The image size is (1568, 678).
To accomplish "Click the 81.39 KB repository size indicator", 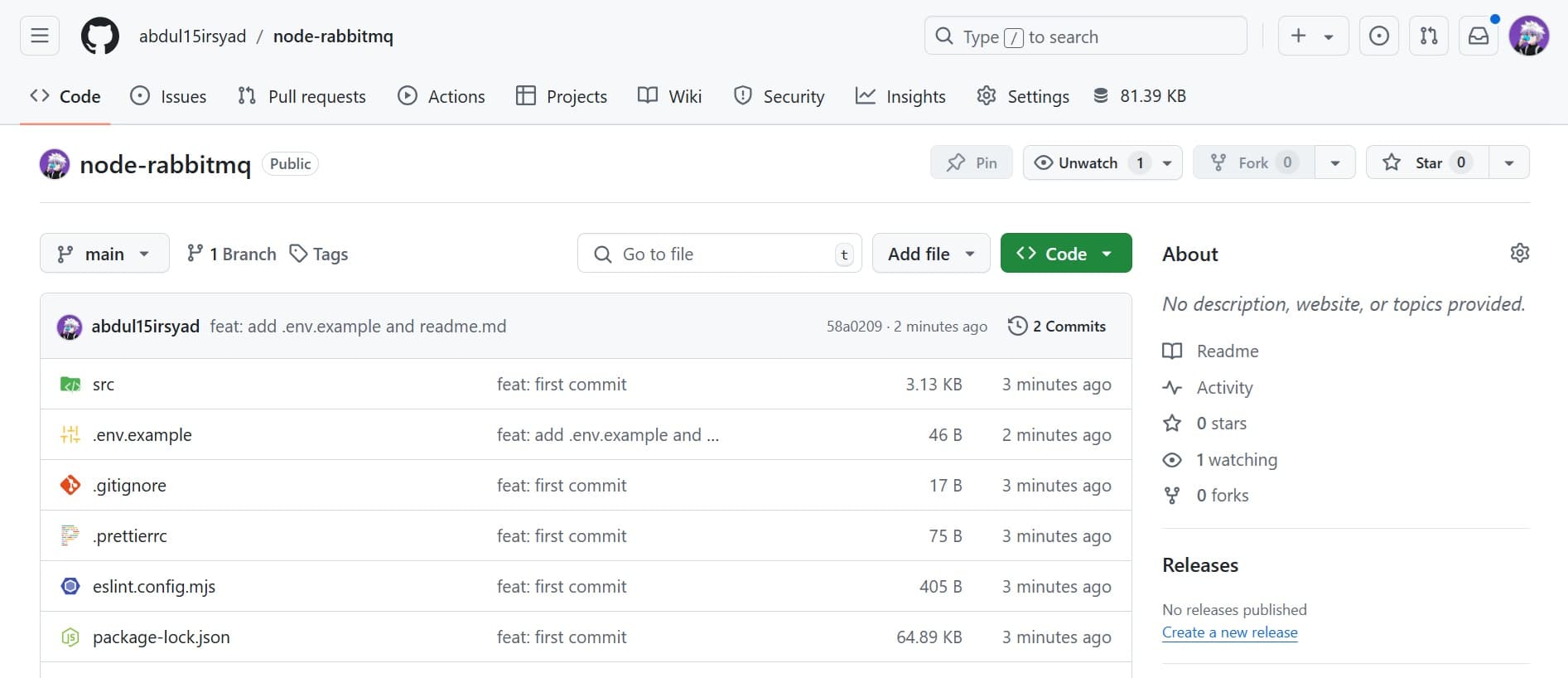I will pos(1140,96).
